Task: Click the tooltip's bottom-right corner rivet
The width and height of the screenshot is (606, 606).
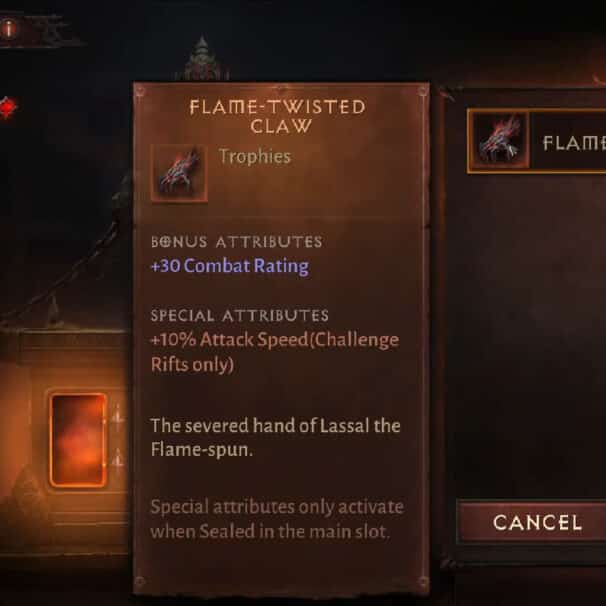Action: pyautogui.click(x=422, y=581)
